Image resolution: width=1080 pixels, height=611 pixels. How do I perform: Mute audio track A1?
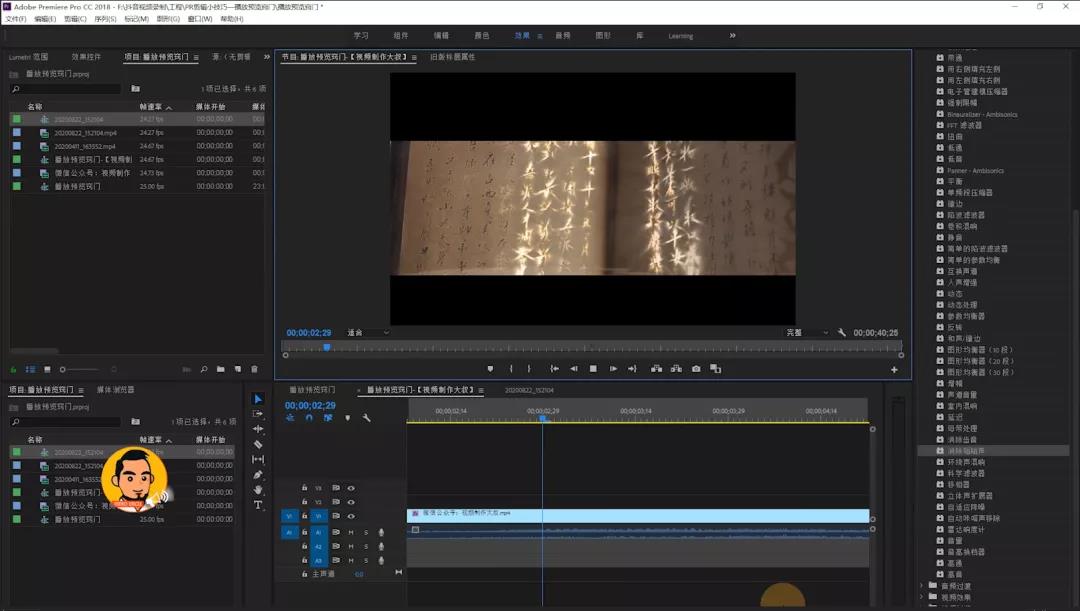coord(351,532)
